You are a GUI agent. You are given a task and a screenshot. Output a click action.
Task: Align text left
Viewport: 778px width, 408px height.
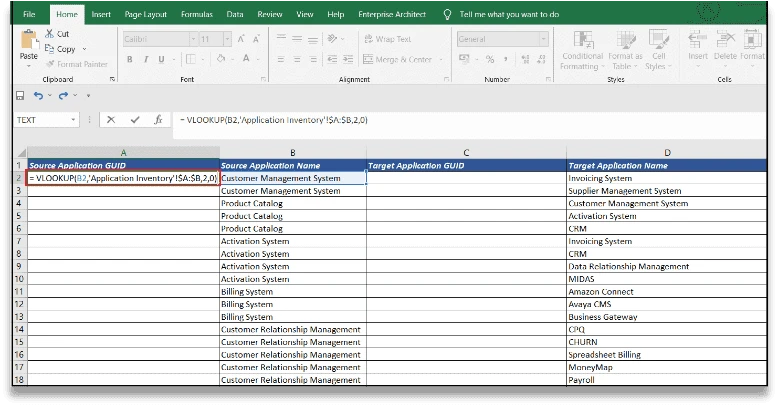tap(281, 60)
